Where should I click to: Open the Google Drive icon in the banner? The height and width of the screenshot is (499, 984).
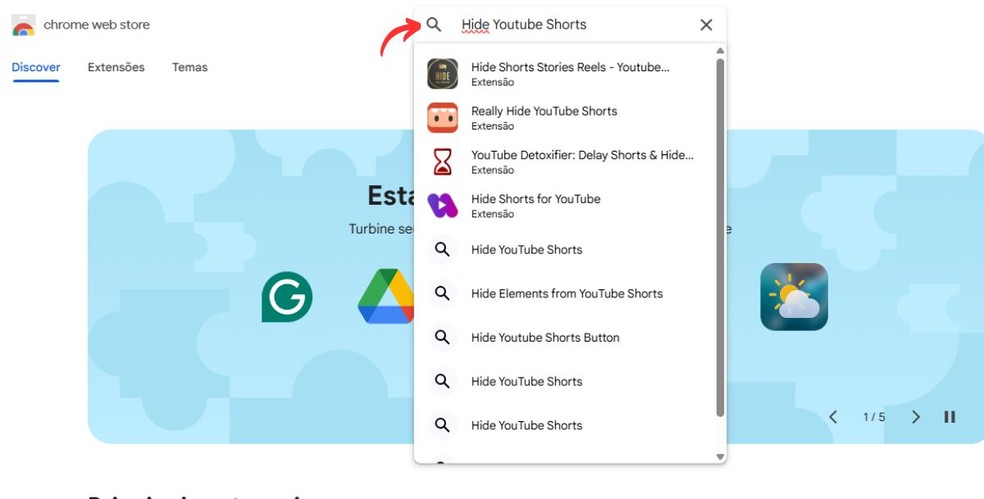coord(385,296)
